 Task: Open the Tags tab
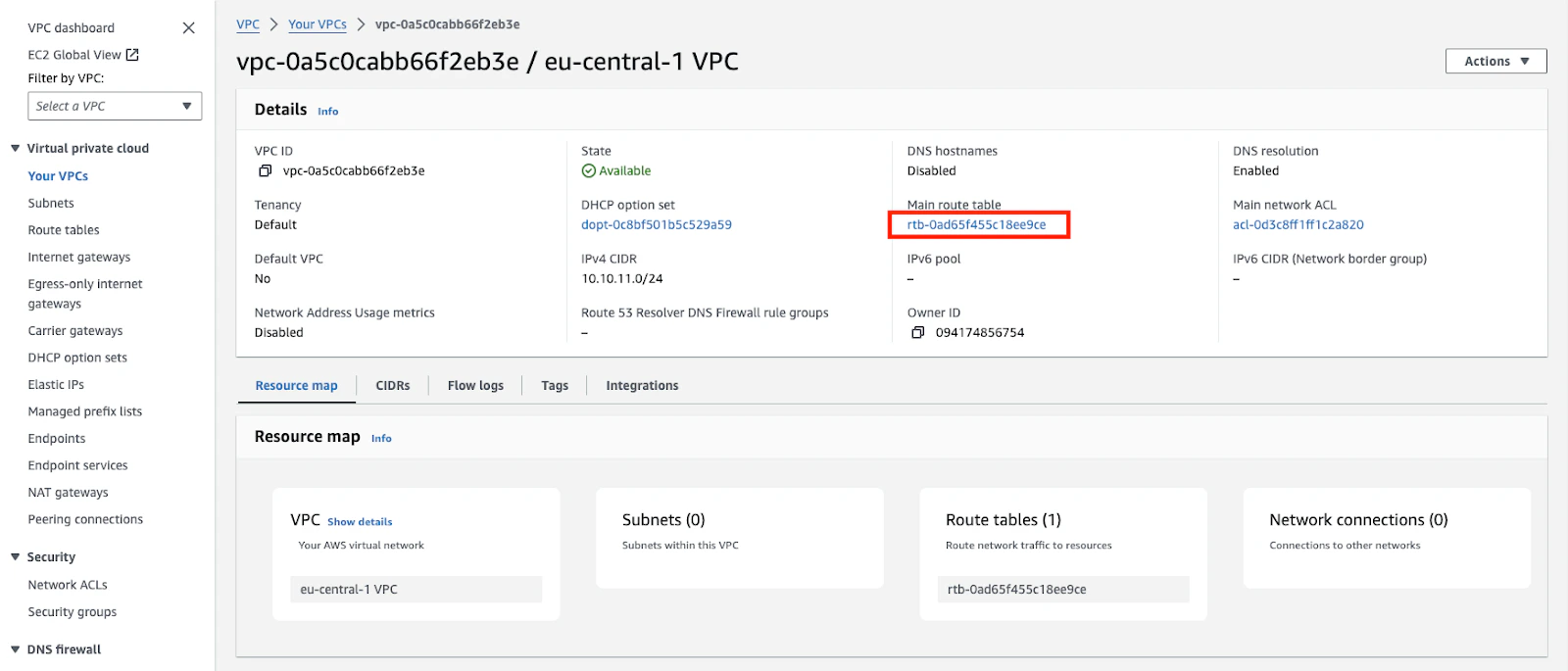tap(555, 386)
